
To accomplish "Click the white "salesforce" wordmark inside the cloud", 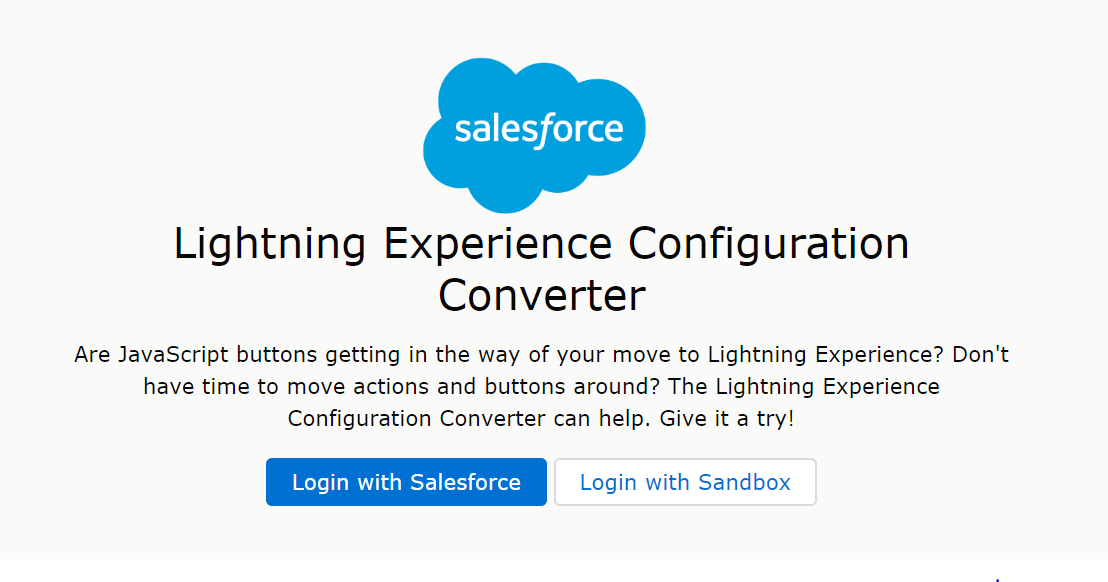I will [x=539, y=131].
